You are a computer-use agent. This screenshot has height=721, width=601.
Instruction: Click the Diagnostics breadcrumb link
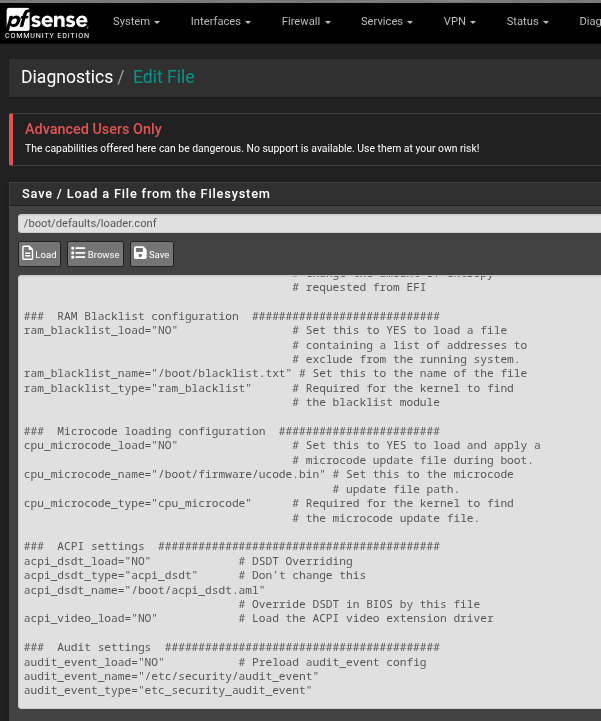67,77
